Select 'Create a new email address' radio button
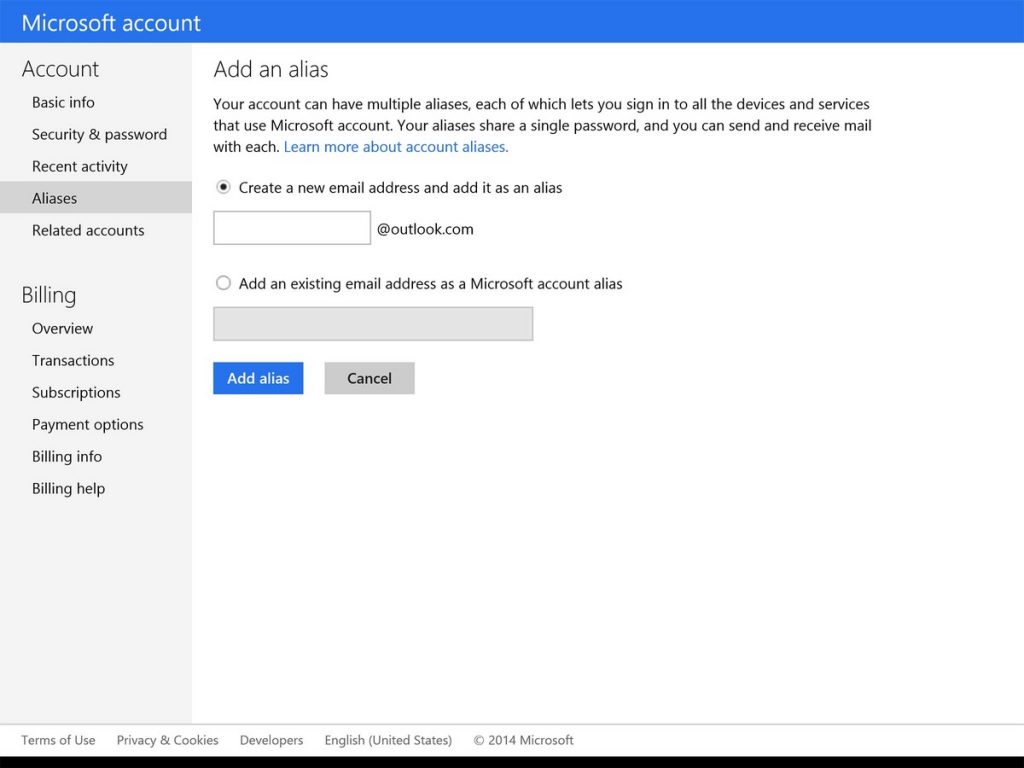The height and width of the screenshot is (768, 1024). point(223,187)
